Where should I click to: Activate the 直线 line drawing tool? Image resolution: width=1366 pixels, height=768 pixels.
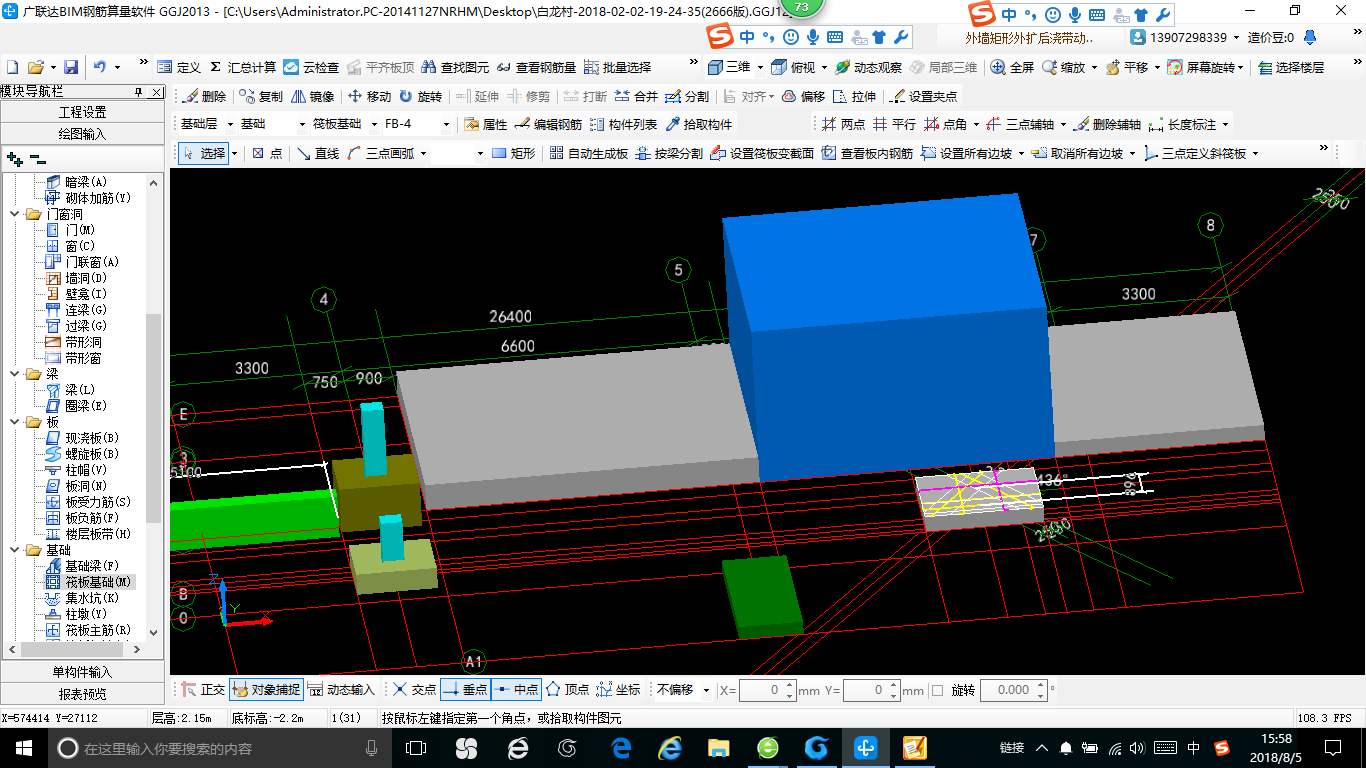pos(318,153)
